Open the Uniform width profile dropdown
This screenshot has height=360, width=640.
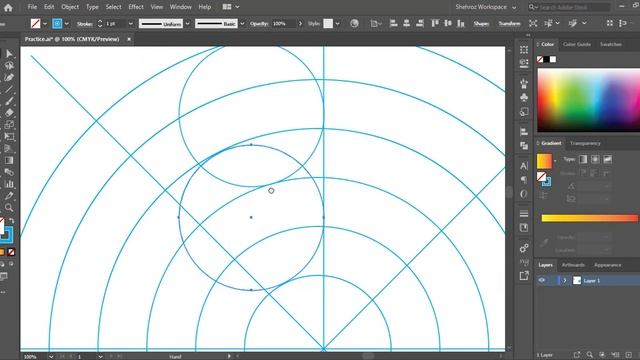point(187,24)
